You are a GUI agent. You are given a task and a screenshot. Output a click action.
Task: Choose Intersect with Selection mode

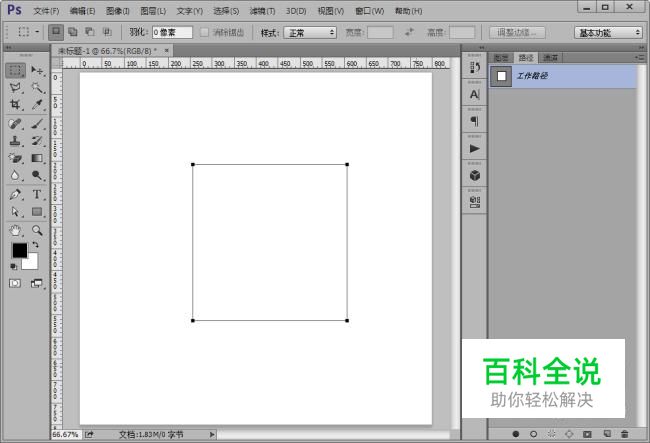tap(107, 32)
